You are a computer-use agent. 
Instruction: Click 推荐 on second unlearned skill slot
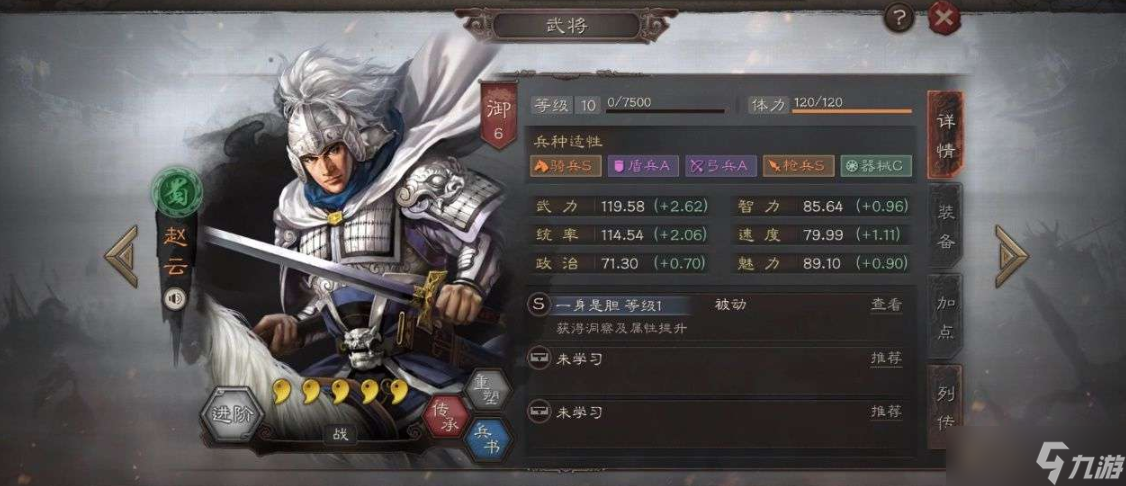coord(886,411)
